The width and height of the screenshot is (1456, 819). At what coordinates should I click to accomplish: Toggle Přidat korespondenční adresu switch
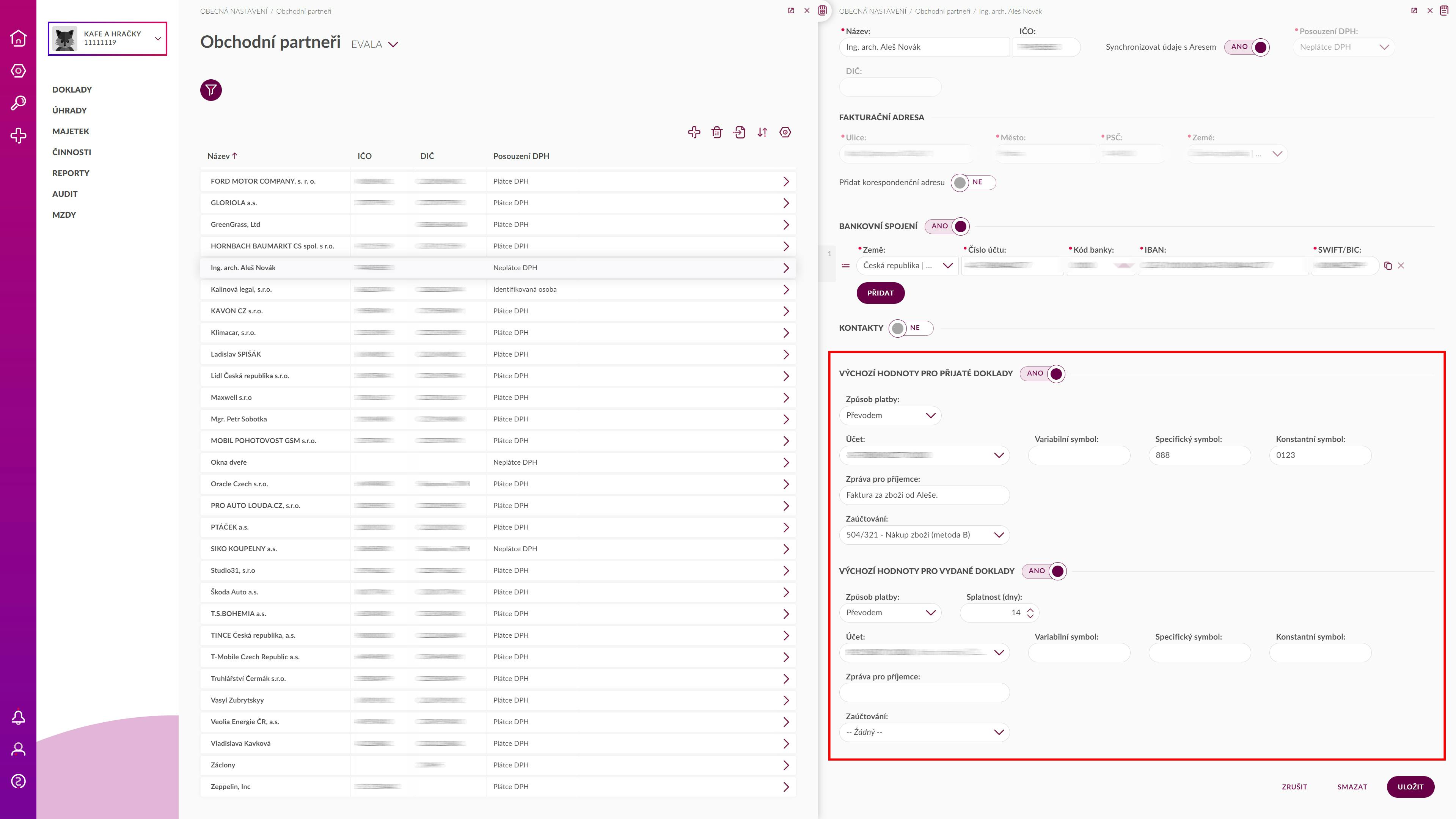click(973, 182)
